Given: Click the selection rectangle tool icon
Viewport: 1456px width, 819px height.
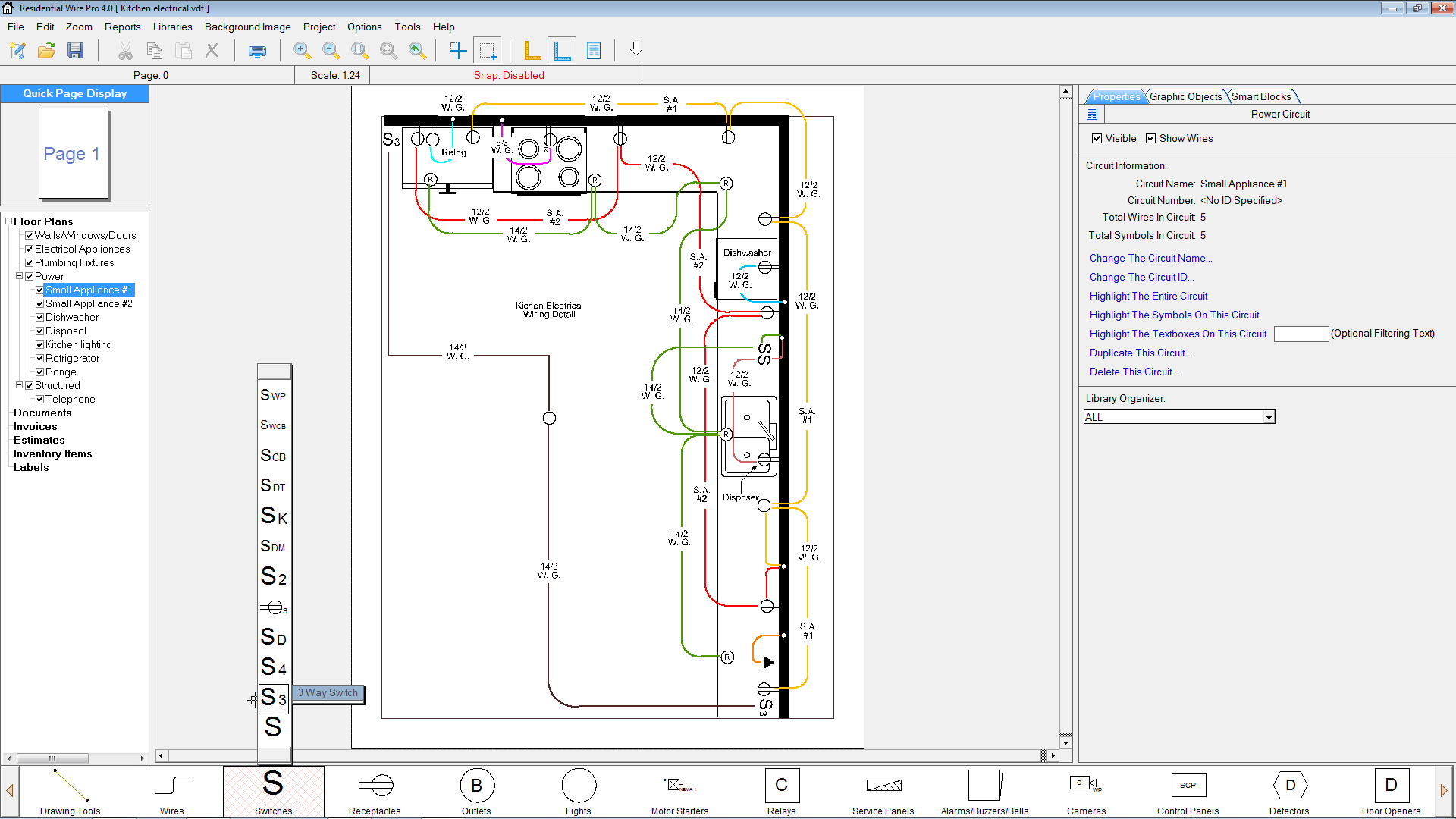Looking at the screenshot, I should click(x=488, y=51).
